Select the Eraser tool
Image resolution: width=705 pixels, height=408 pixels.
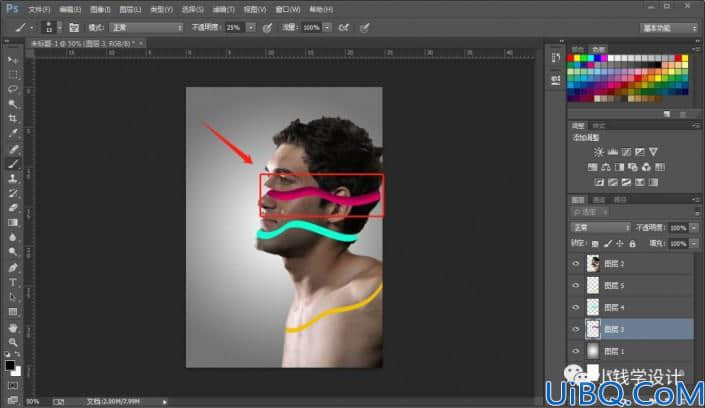[x=13, y=208]
